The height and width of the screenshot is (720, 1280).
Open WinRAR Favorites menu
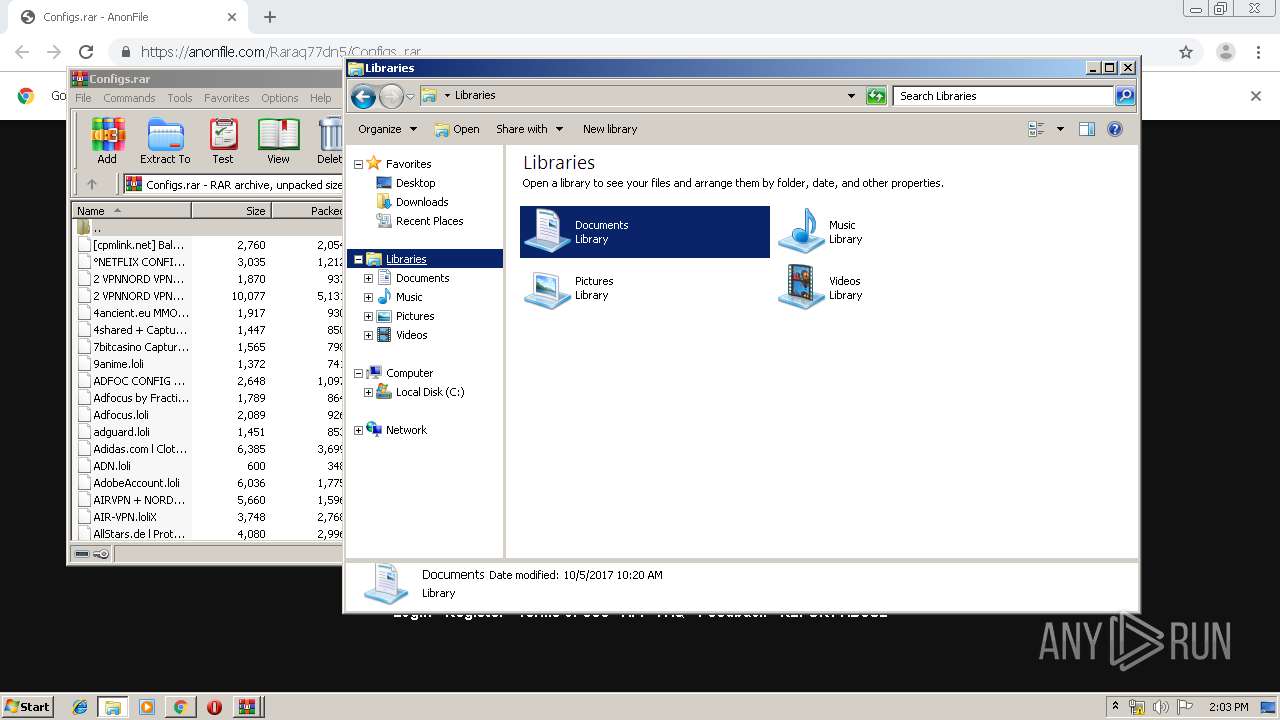click(x=227, y=98)
